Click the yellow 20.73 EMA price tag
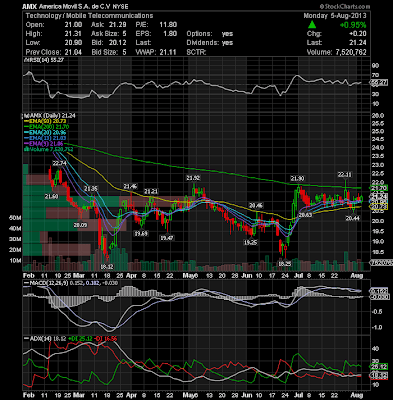The width and height of the screenshot is (393, 400). click(380, 207)
